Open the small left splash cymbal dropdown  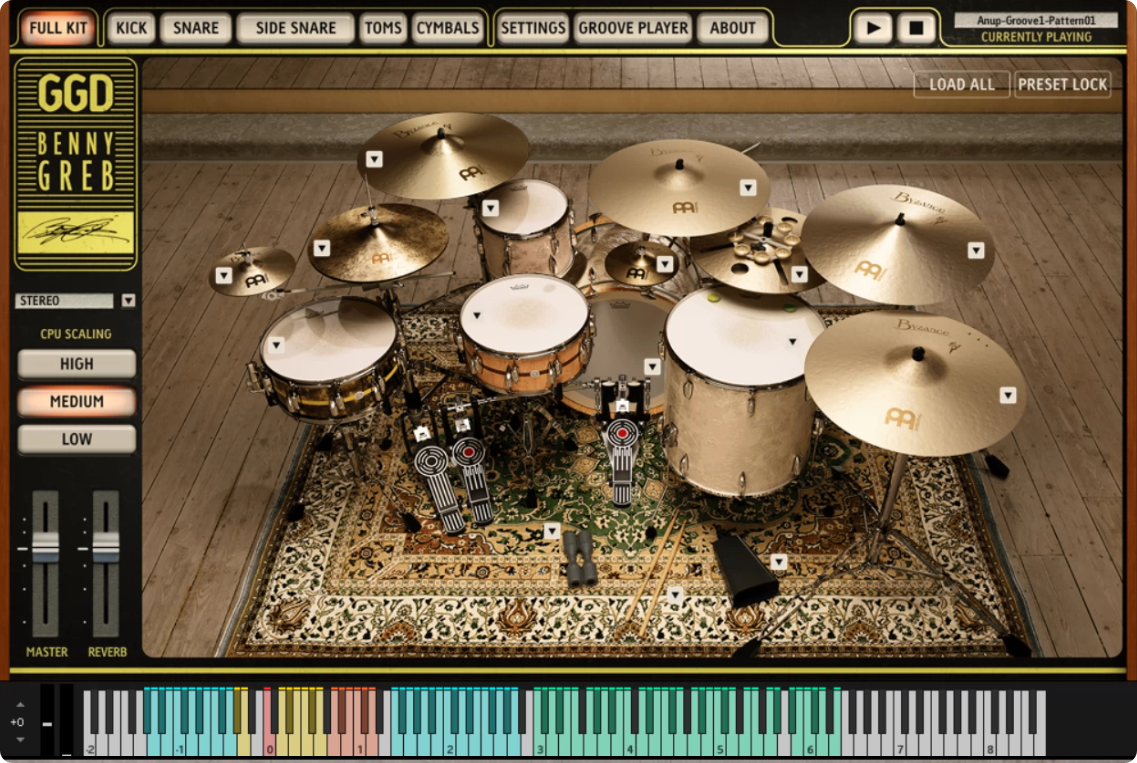pos(224,275)
